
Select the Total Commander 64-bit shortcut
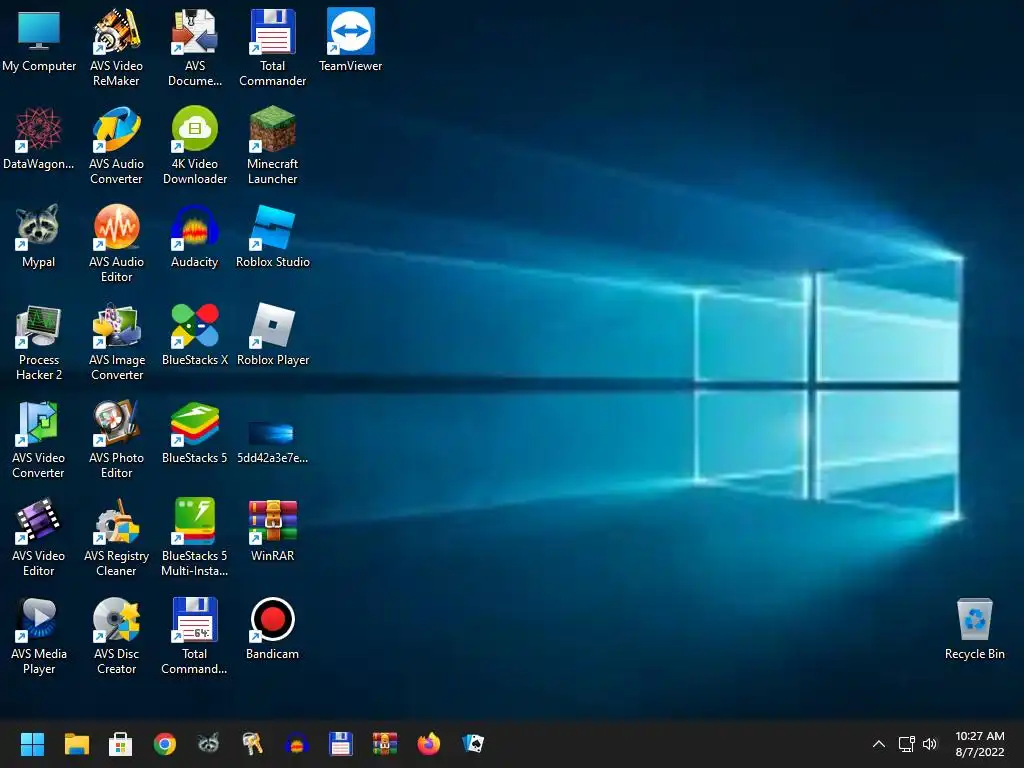[x=195, y=635]
